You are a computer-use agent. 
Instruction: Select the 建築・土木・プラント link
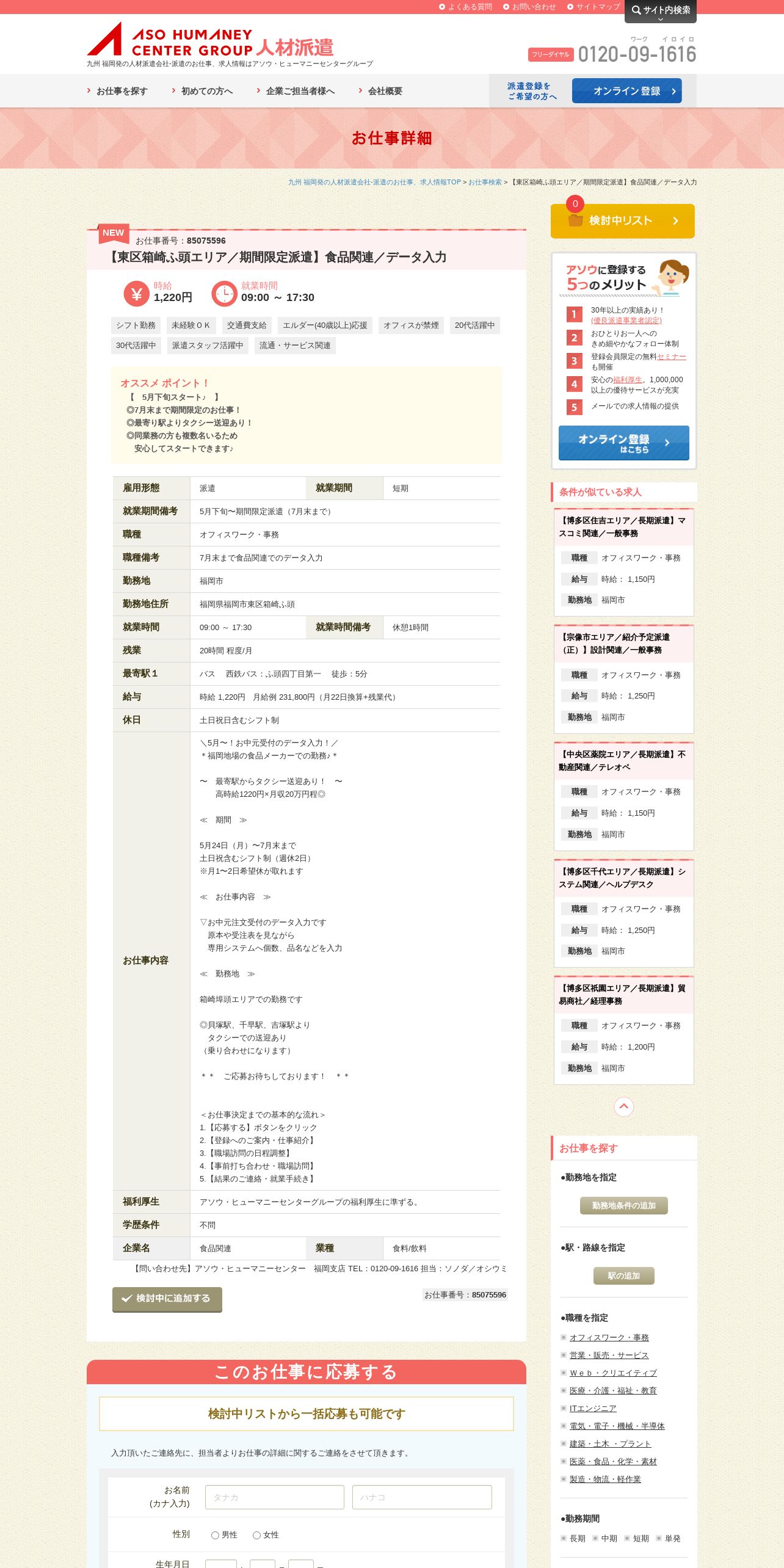[611, 1443]
